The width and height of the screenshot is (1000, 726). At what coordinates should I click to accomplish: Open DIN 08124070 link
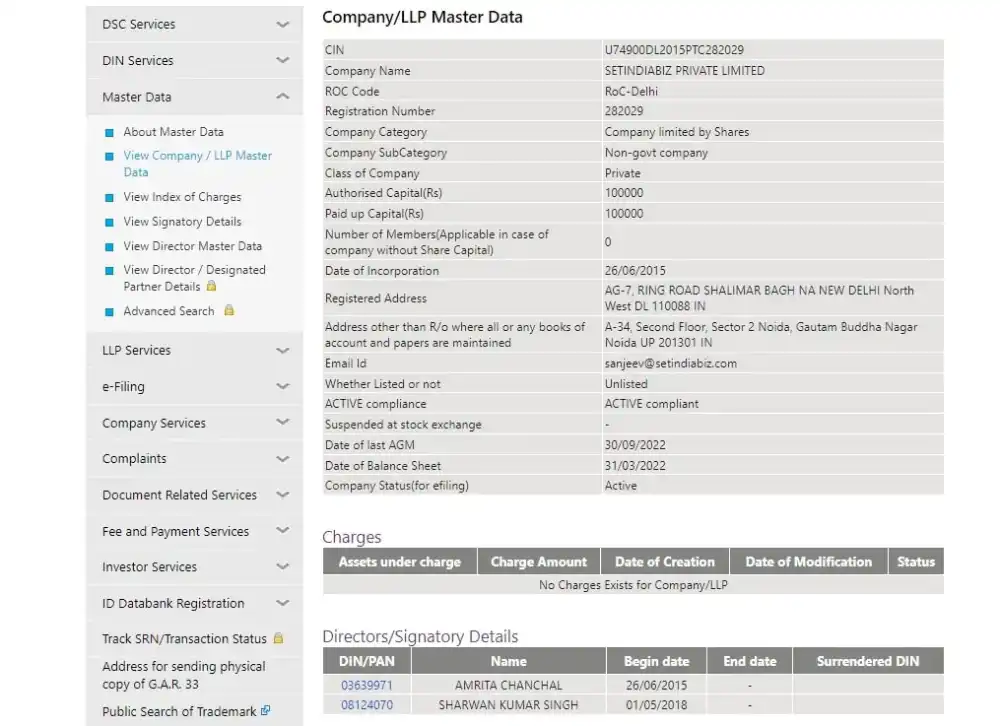click(x=366, y=705)
